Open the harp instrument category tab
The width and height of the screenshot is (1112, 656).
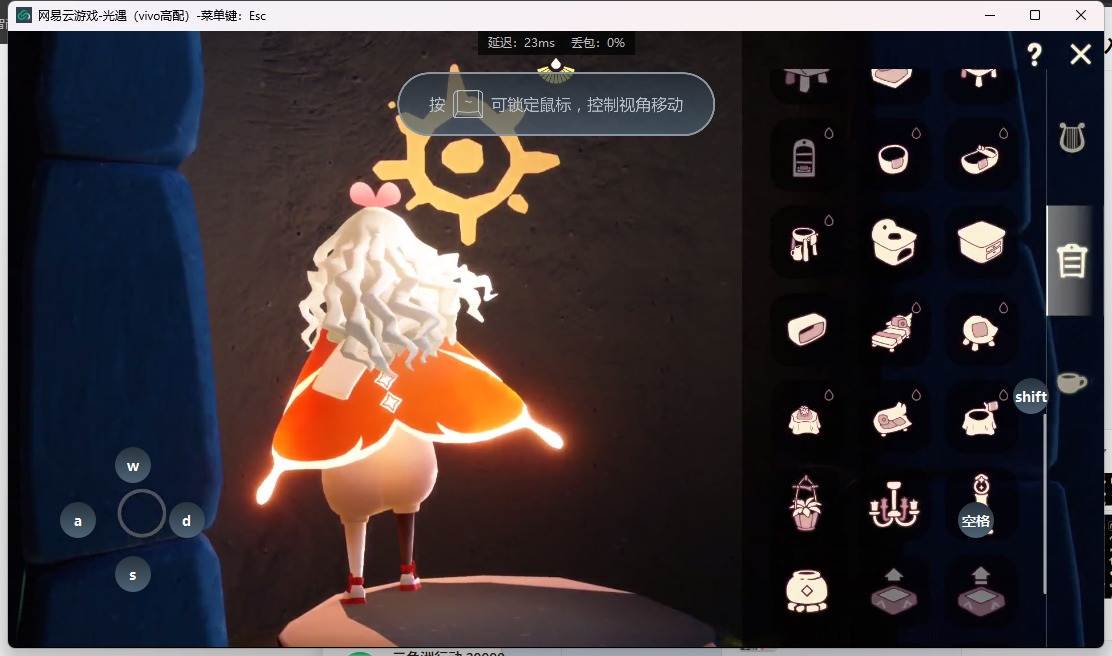click(x=1072, y=137)
